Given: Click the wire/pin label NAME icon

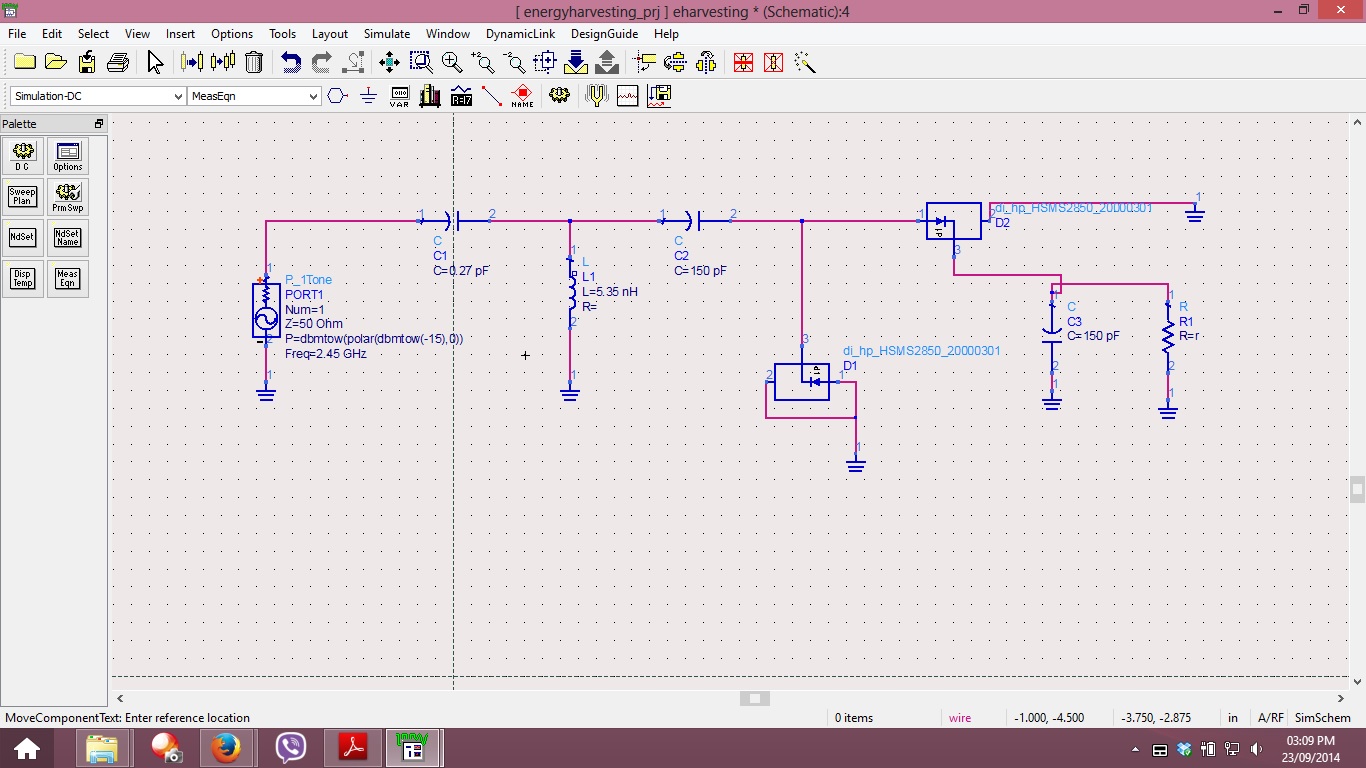Looking at the screenshot, I should 522,96.
